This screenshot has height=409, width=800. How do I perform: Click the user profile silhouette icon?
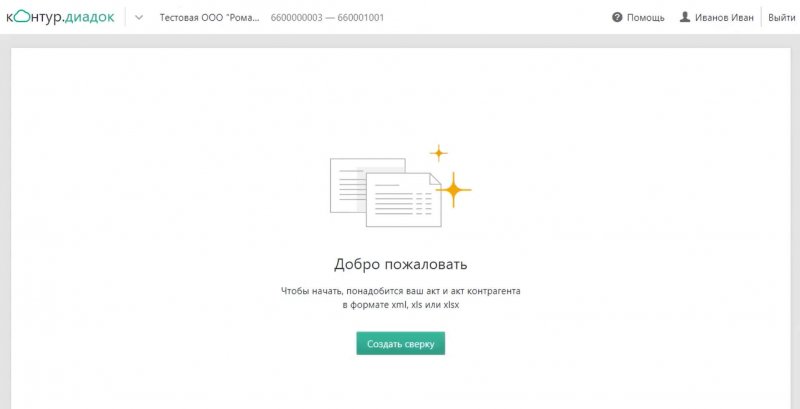click(685, 18)
